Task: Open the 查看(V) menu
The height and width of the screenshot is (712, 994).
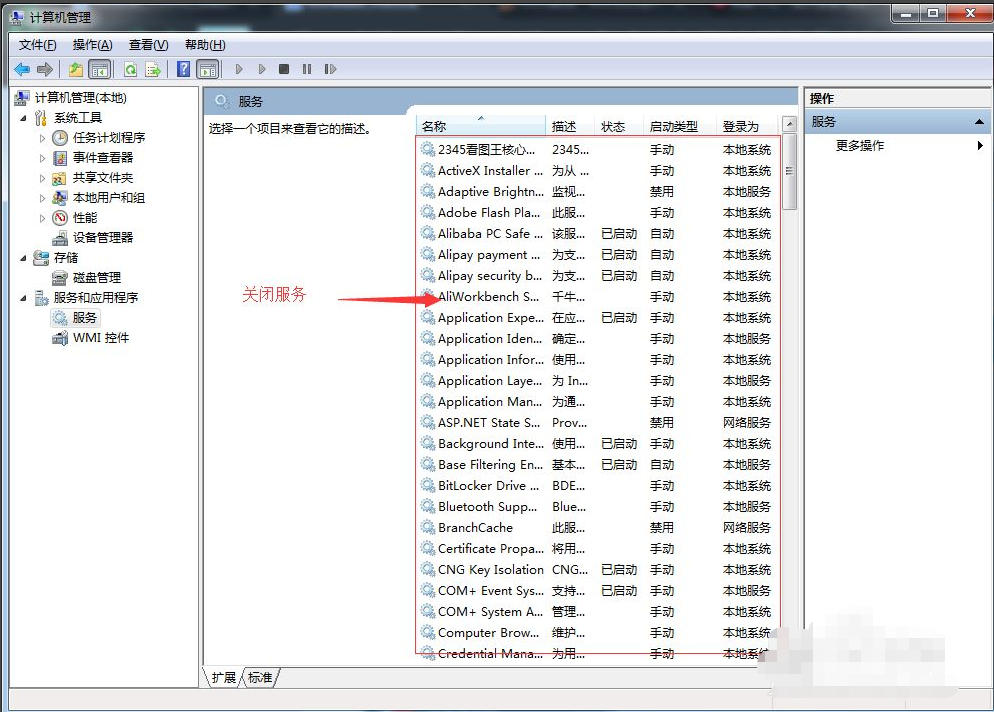Action: (146, 44)
